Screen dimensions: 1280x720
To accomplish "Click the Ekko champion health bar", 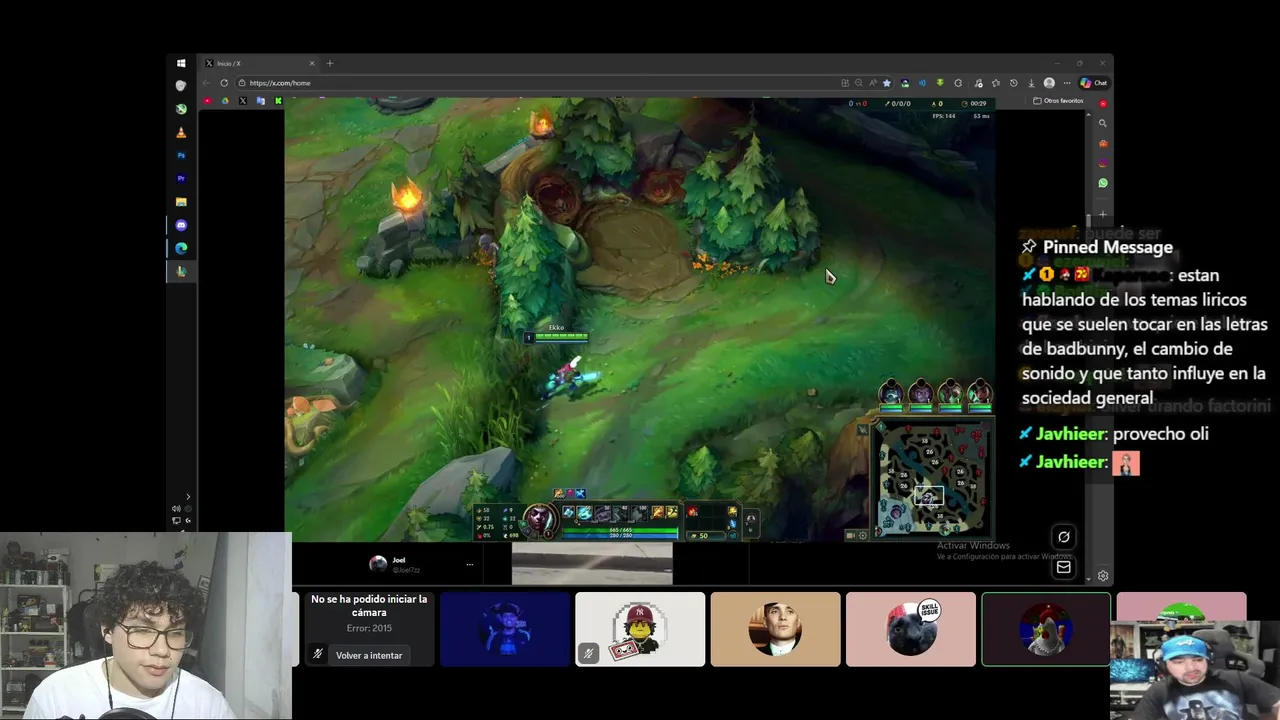I will pos(561,337).
